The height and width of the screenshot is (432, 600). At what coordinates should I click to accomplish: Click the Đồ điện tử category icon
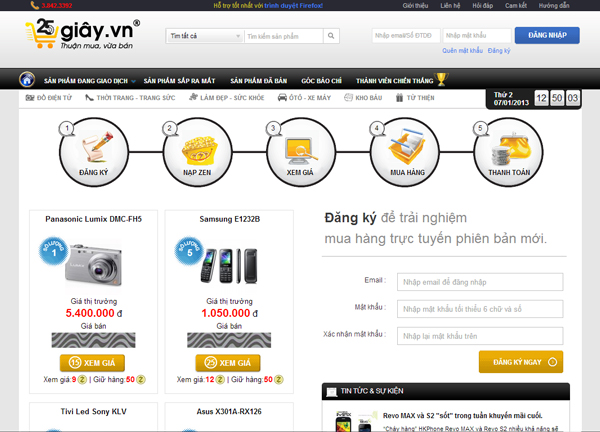click(x=30, y=98)
